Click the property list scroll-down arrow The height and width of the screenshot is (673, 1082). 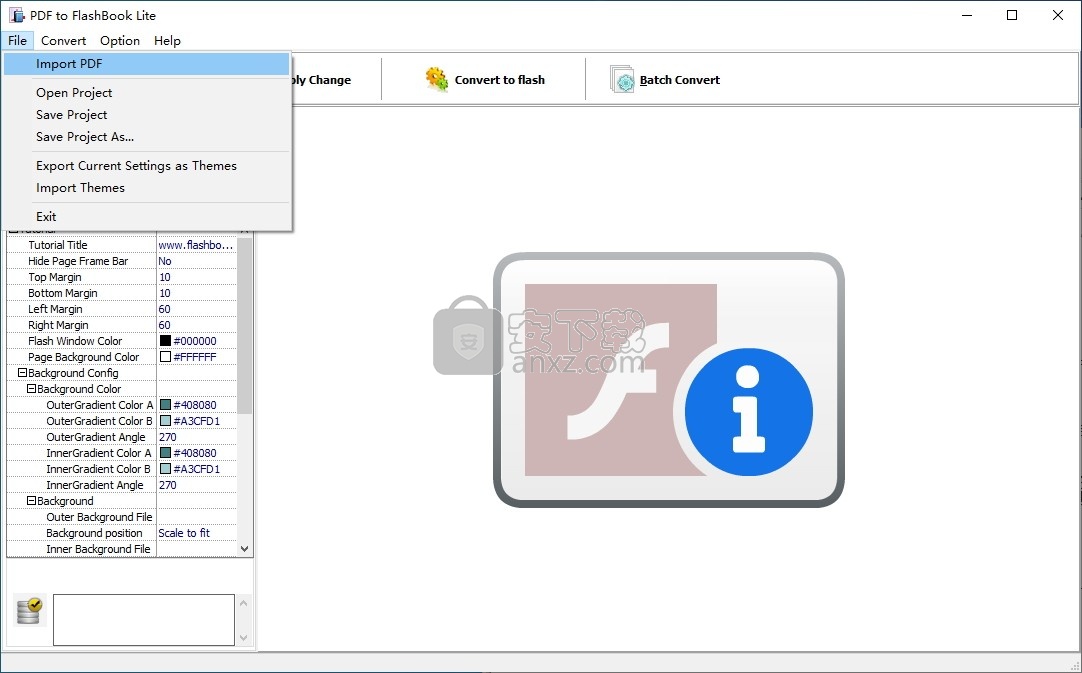pos(244,549)
